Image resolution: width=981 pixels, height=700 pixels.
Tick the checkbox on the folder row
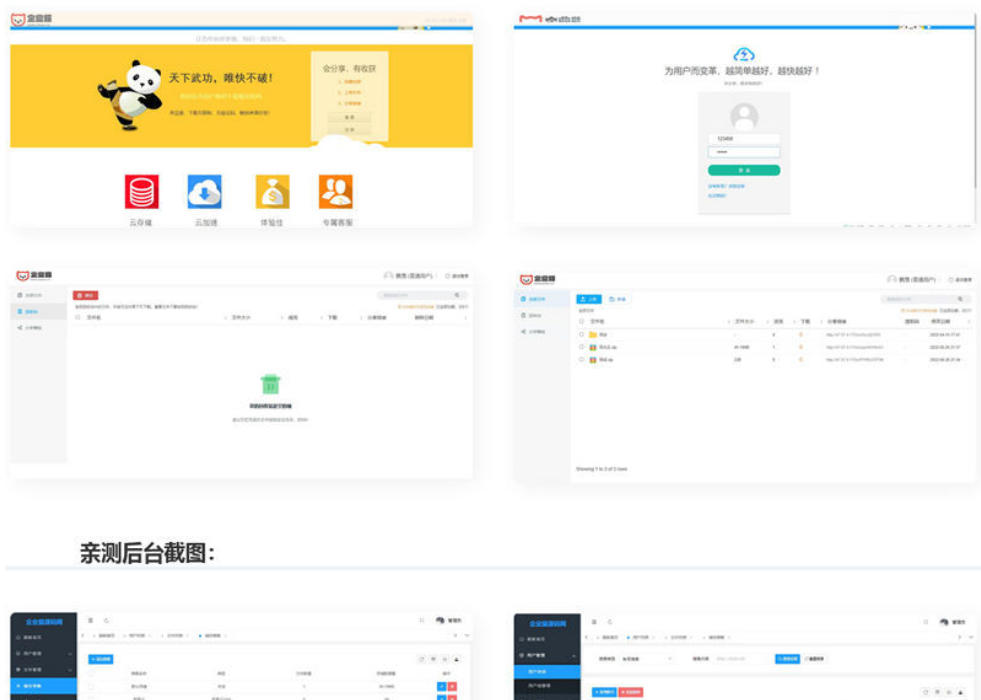tap(581, 335)
